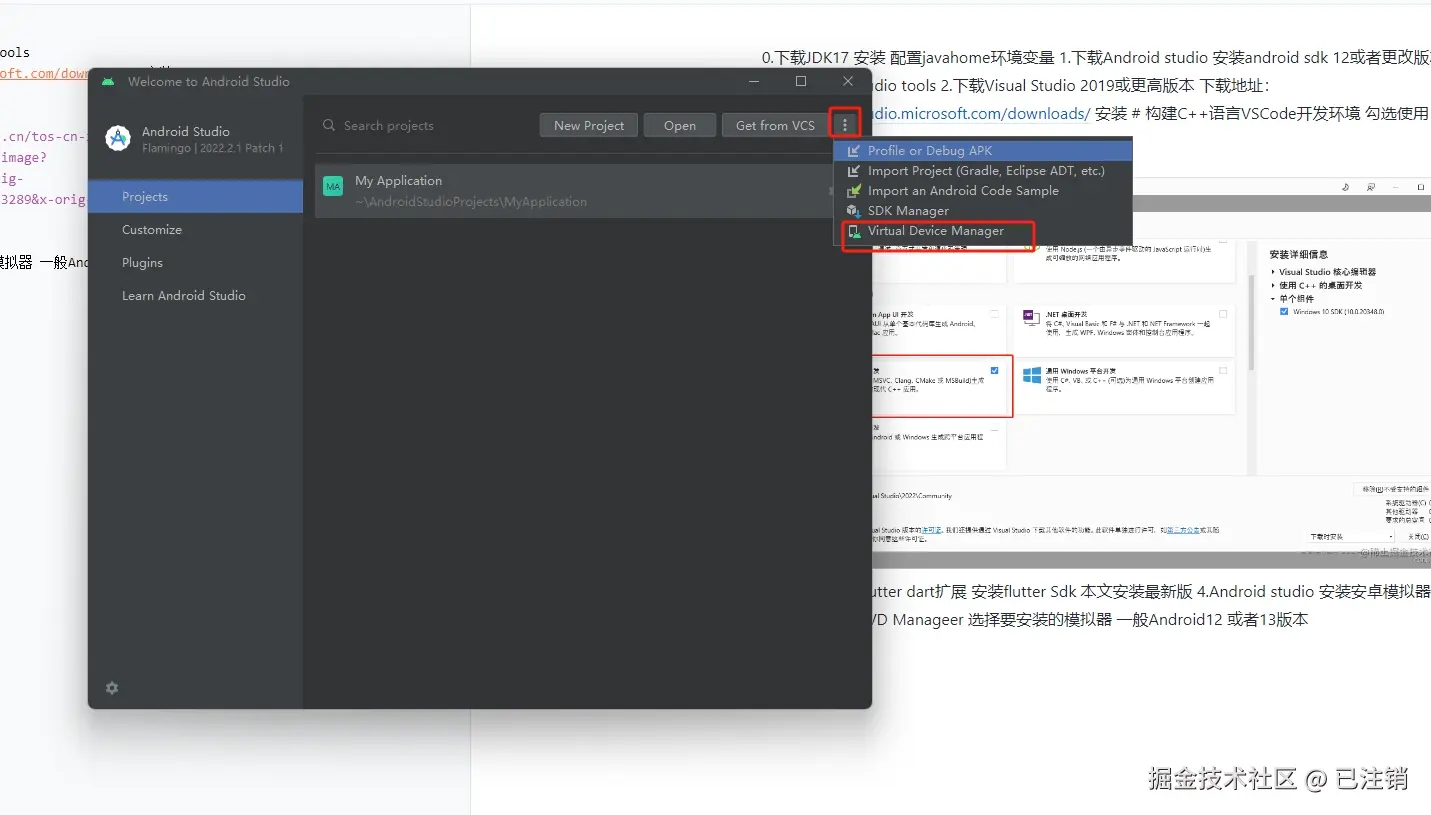Viewport: 1431px width, 815px height.
Task: Switch to the Plugins section in the sidebar
Action: (142, 262)
